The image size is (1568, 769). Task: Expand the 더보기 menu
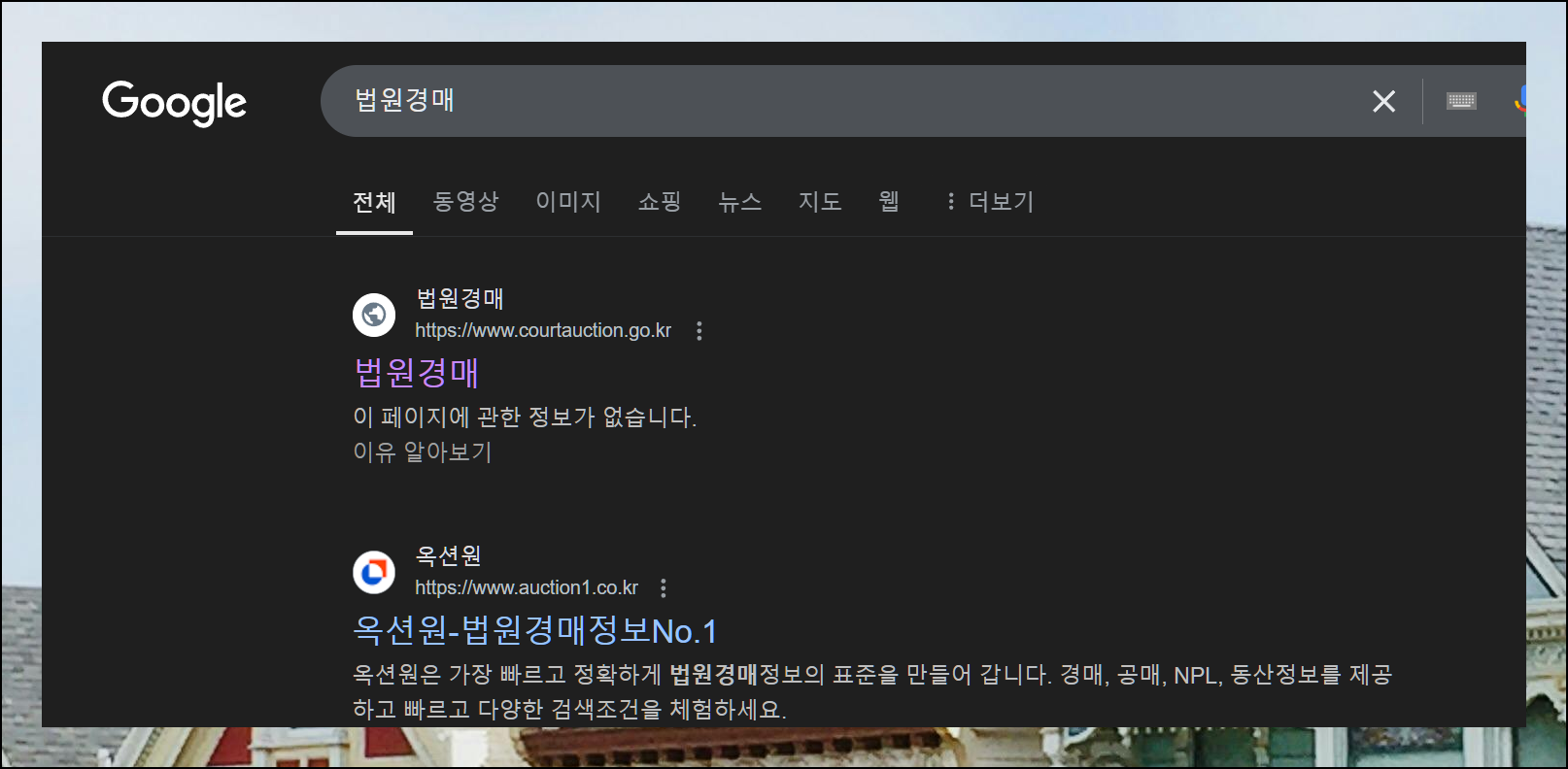click(x=990, y=201)
